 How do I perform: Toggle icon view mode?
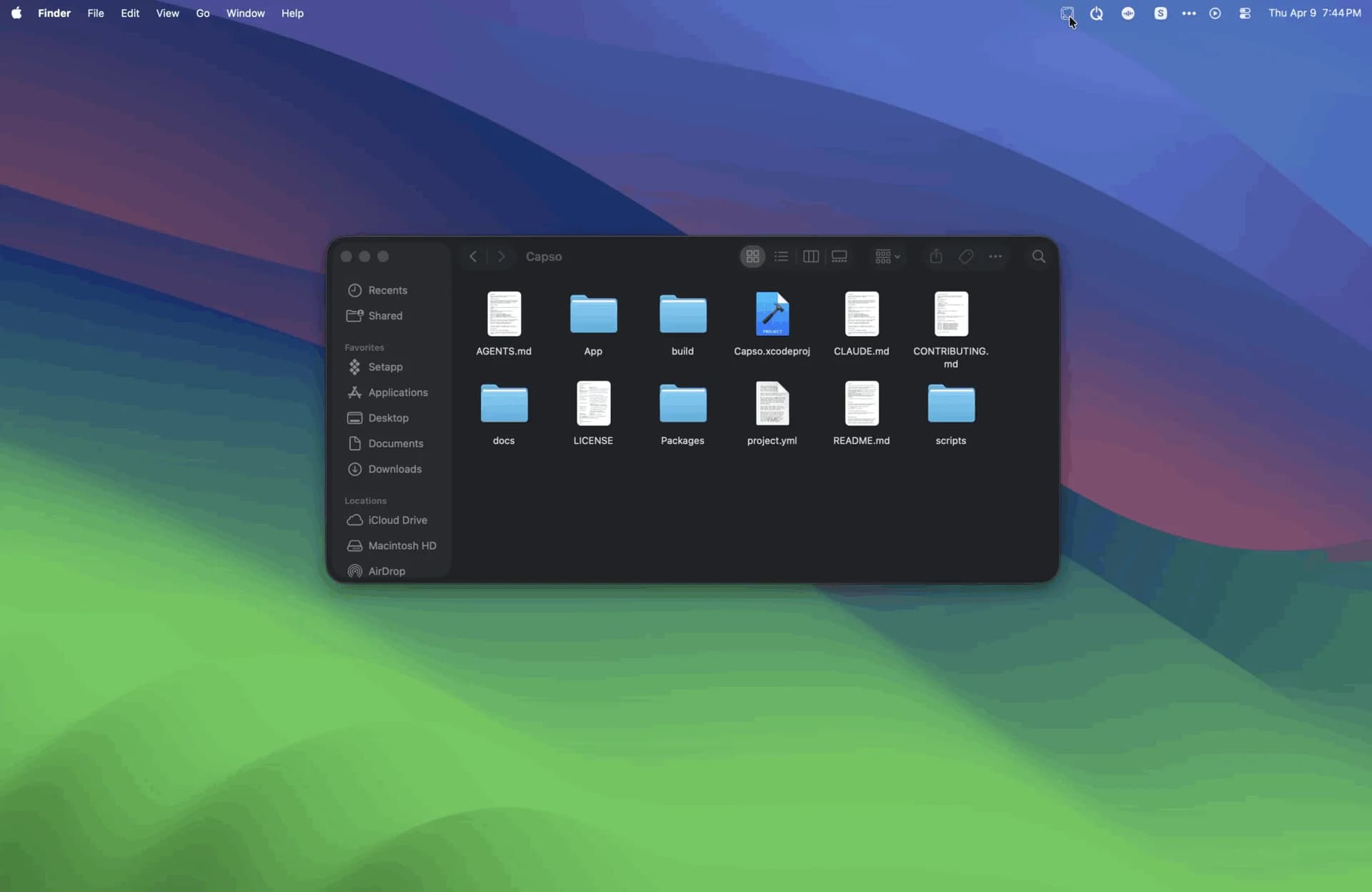point(752,256)
